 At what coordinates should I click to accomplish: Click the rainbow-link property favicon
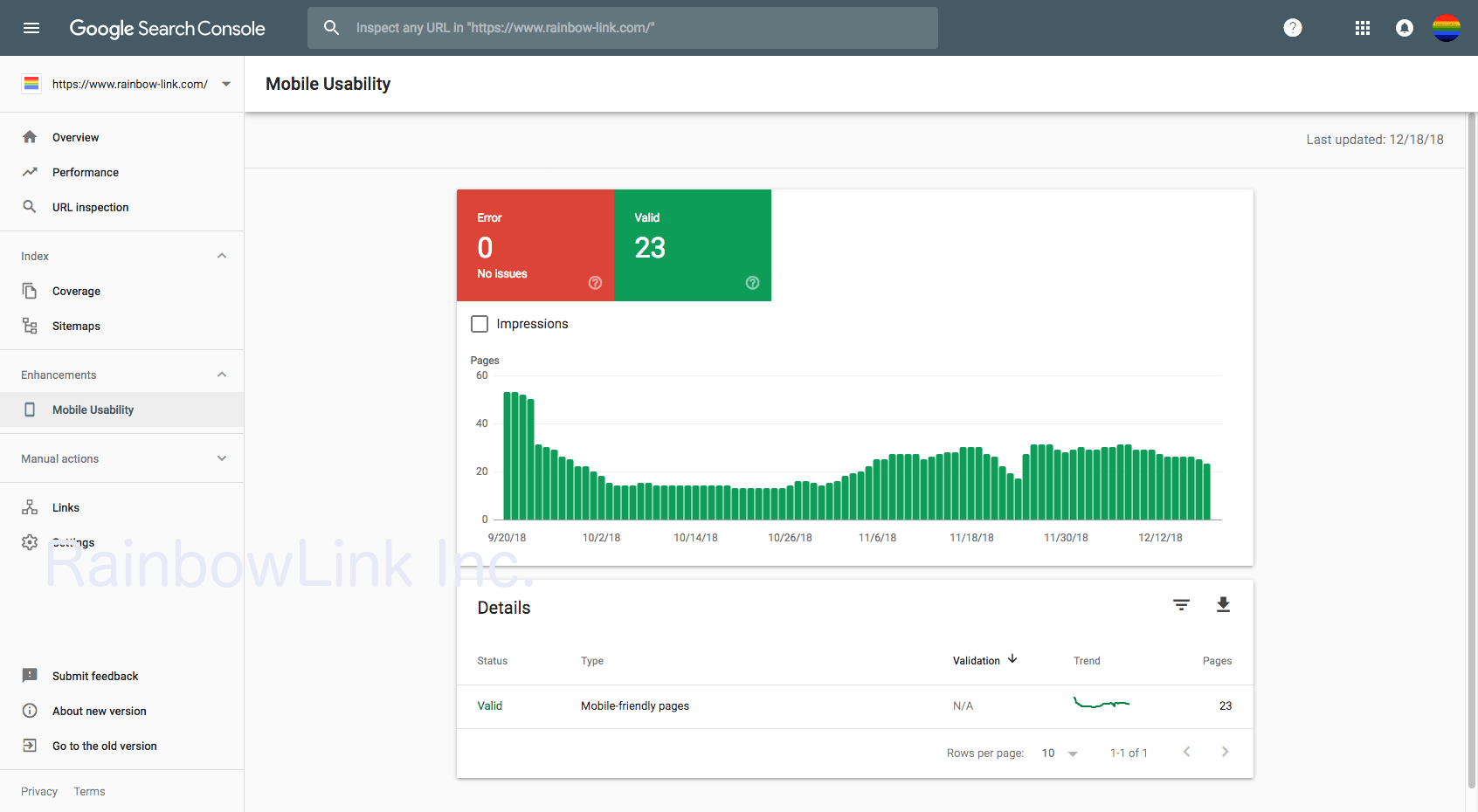coord(31,84)
